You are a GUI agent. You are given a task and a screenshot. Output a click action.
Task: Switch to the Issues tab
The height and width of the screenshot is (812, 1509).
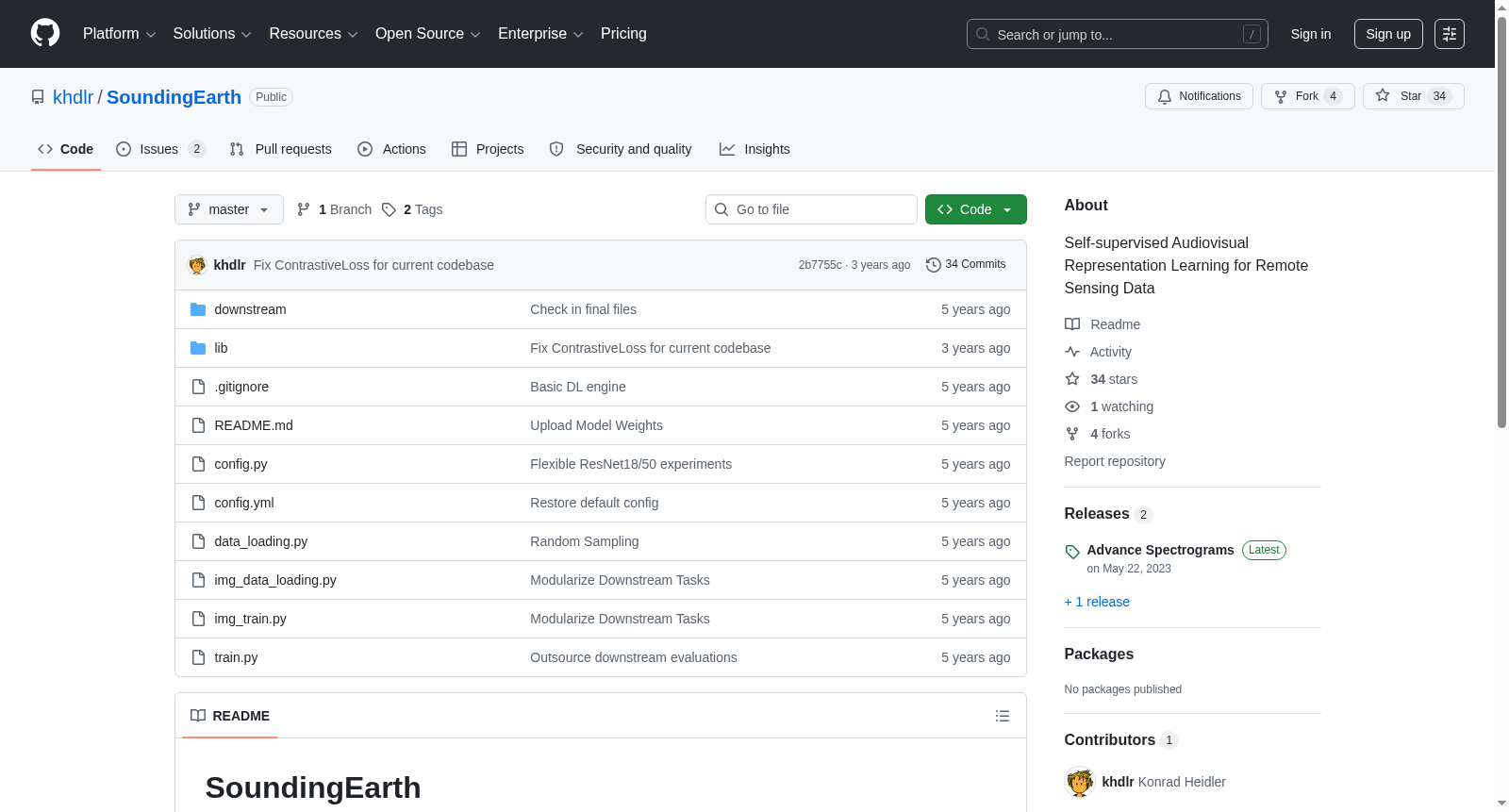coord(160,149)
